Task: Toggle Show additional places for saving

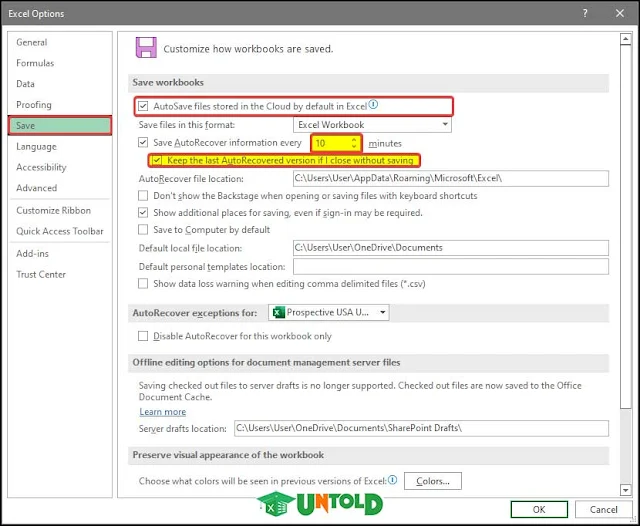Action: [143, 213]
